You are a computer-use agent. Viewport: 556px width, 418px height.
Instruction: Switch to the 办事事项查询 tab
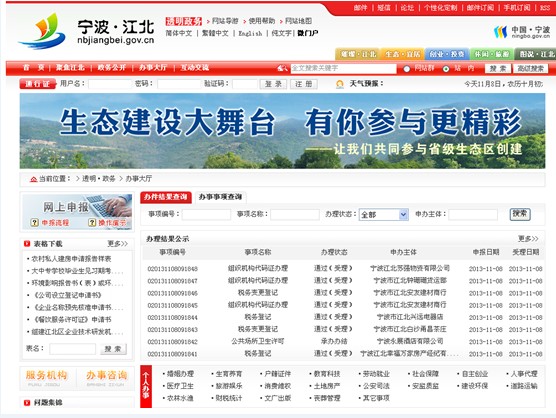coord(220,197)
